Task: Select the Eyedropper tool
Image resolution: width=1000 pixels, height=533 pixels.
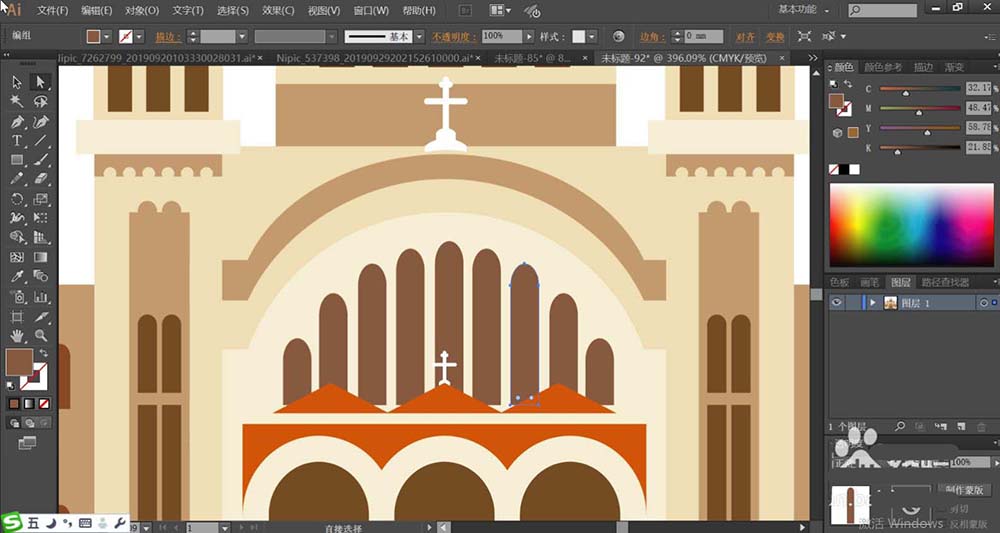Action: [17, 276]
